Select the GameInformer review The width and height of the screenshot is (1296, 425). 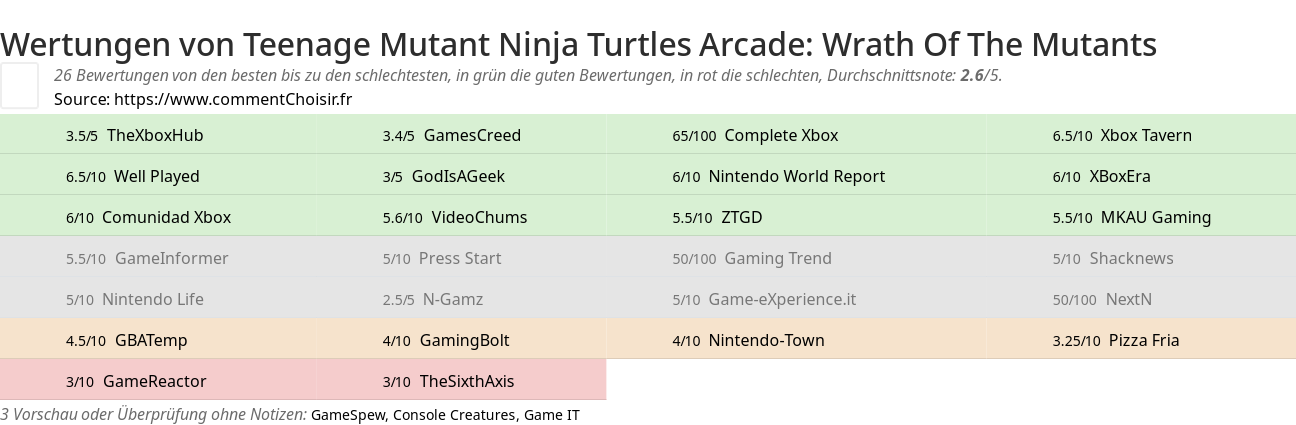171,258
